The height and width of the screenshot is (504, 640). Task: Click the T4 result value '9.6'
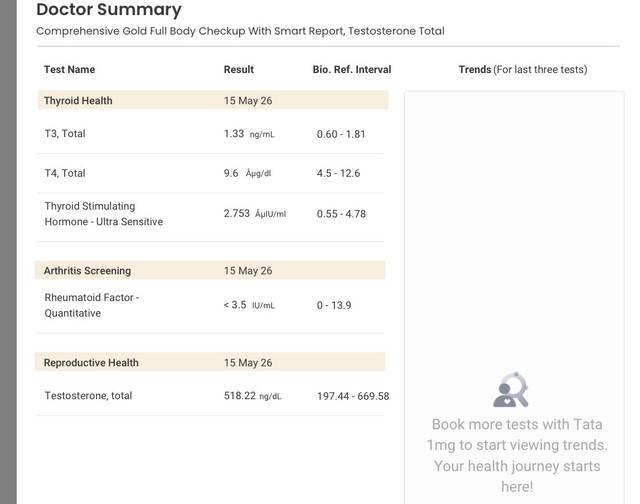coord(231,173)
